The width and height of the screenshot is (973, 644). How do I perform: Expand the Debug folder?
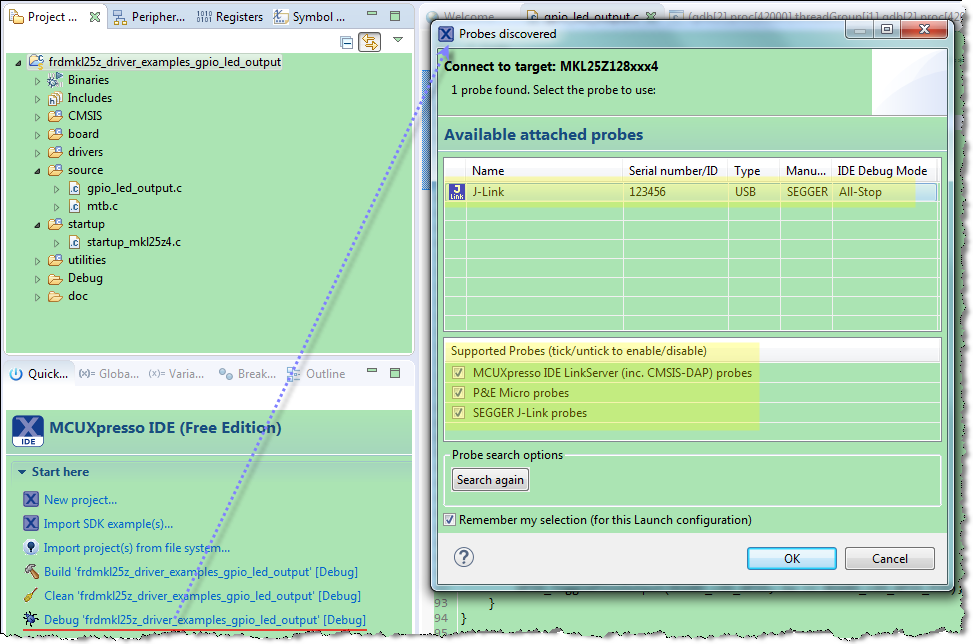37,279
